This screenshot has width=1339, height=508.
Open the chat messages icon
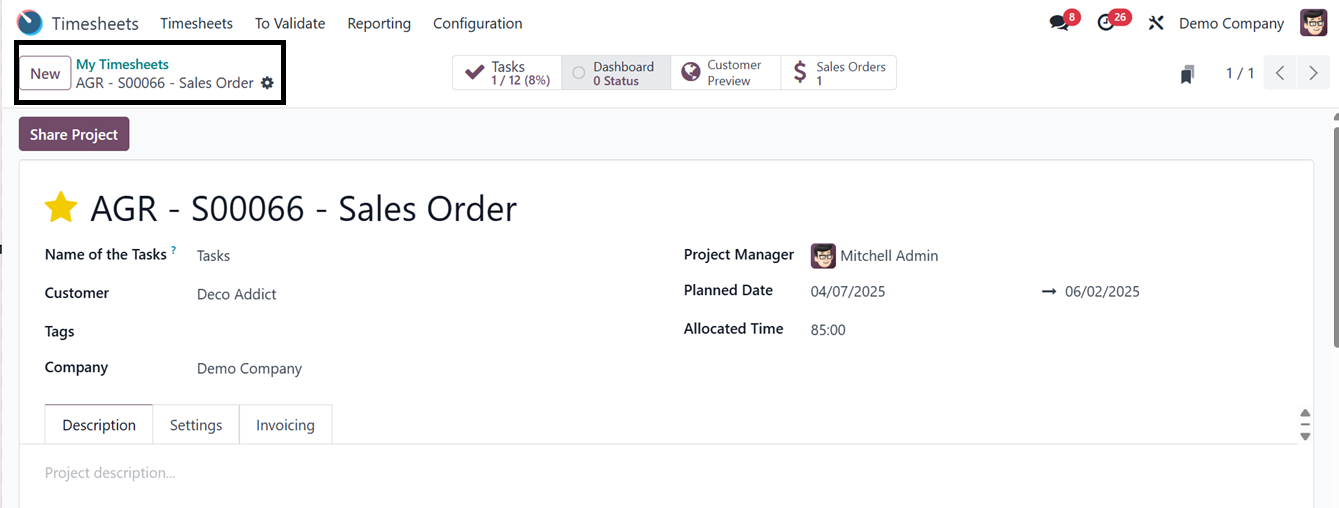1059,23
